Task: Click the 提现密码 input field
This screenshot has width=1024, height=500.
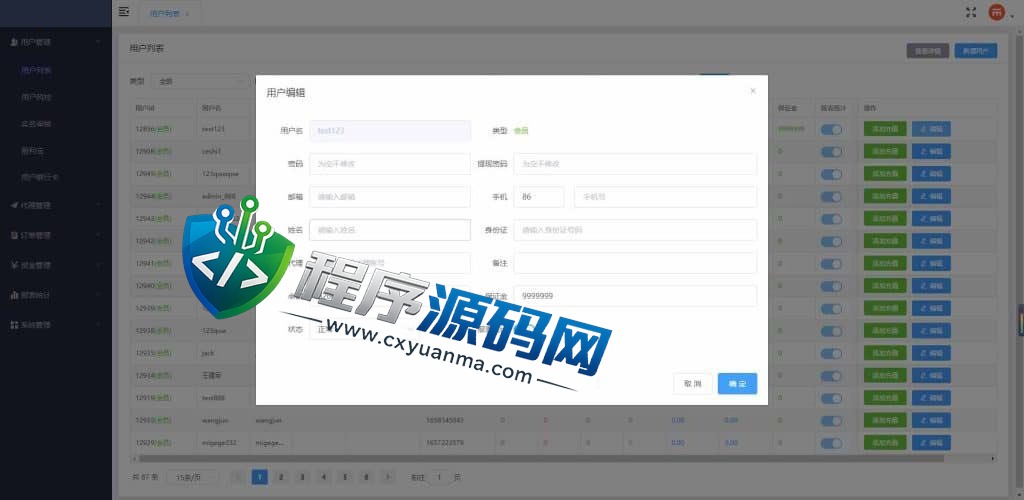Action: [x=635, y=164]
